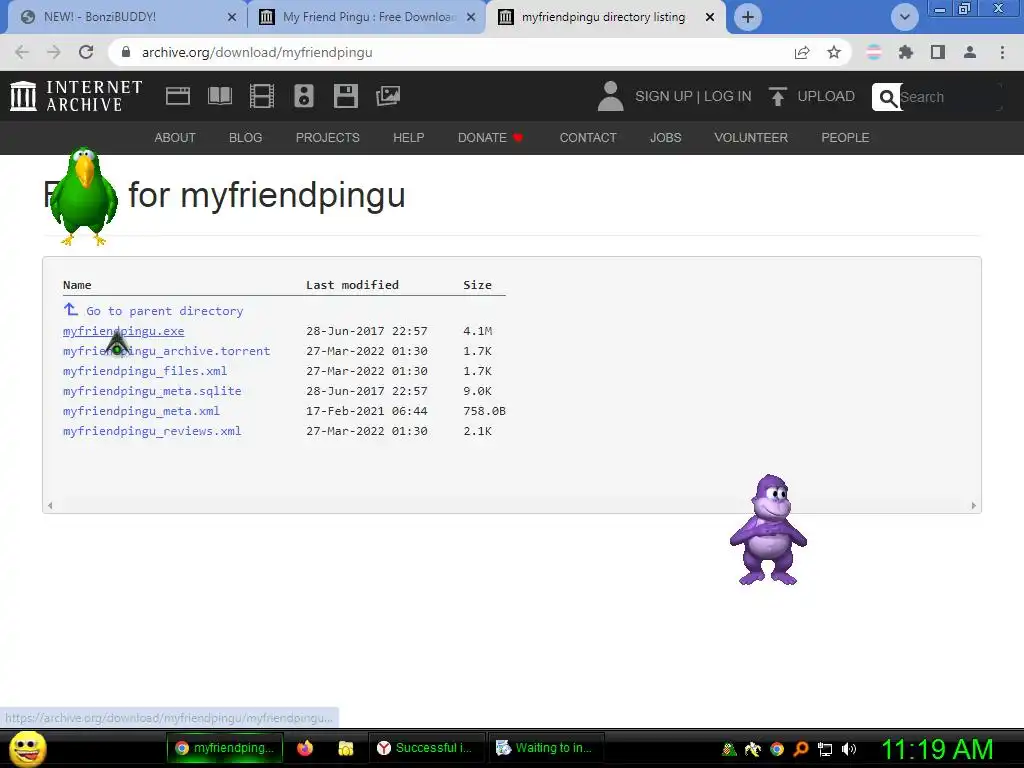1024x768 pixels.
Task: Click the browser back arrow
Action: click(22, 52)
